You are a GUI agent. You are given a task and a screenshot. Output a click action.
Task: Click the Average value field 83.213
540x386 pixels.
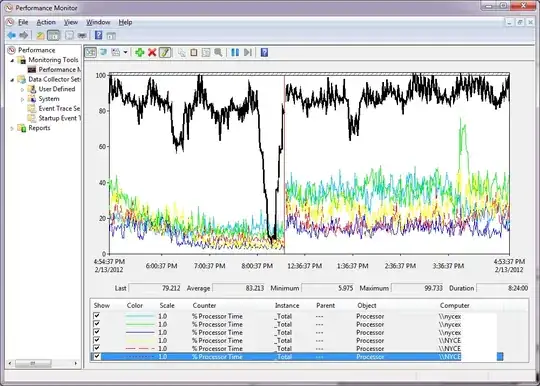pos(239,288)
